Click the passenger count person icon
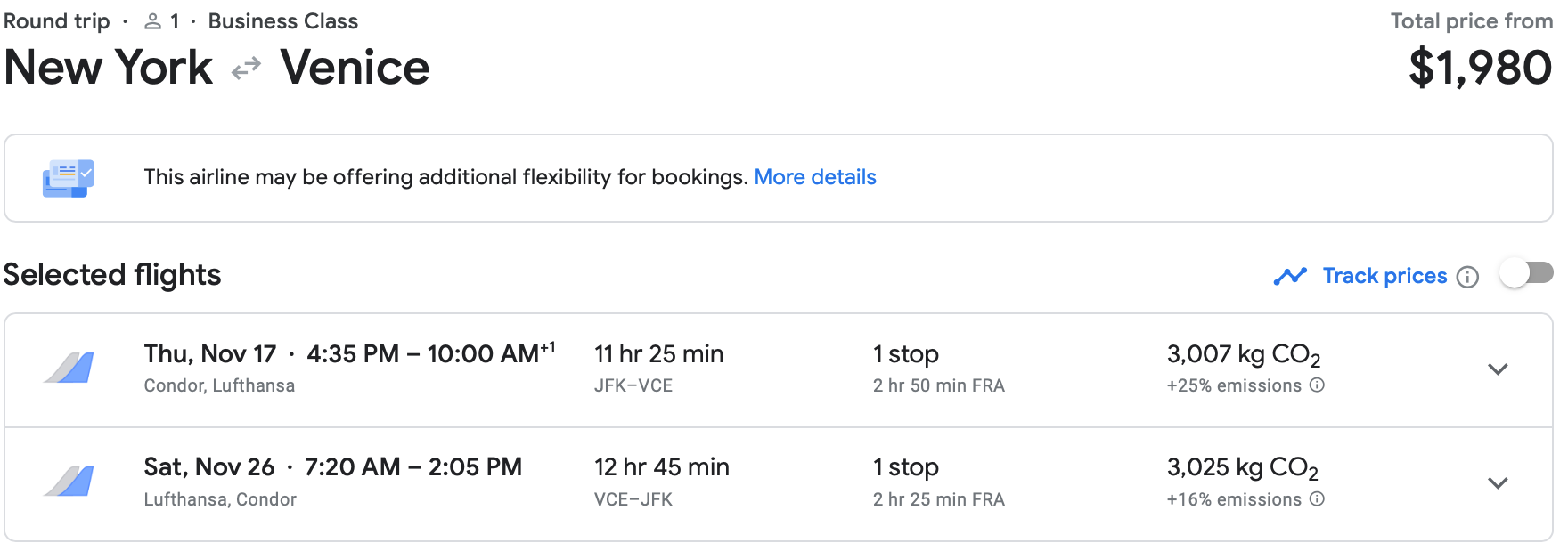1568x559 pixels. click(153, 21)
